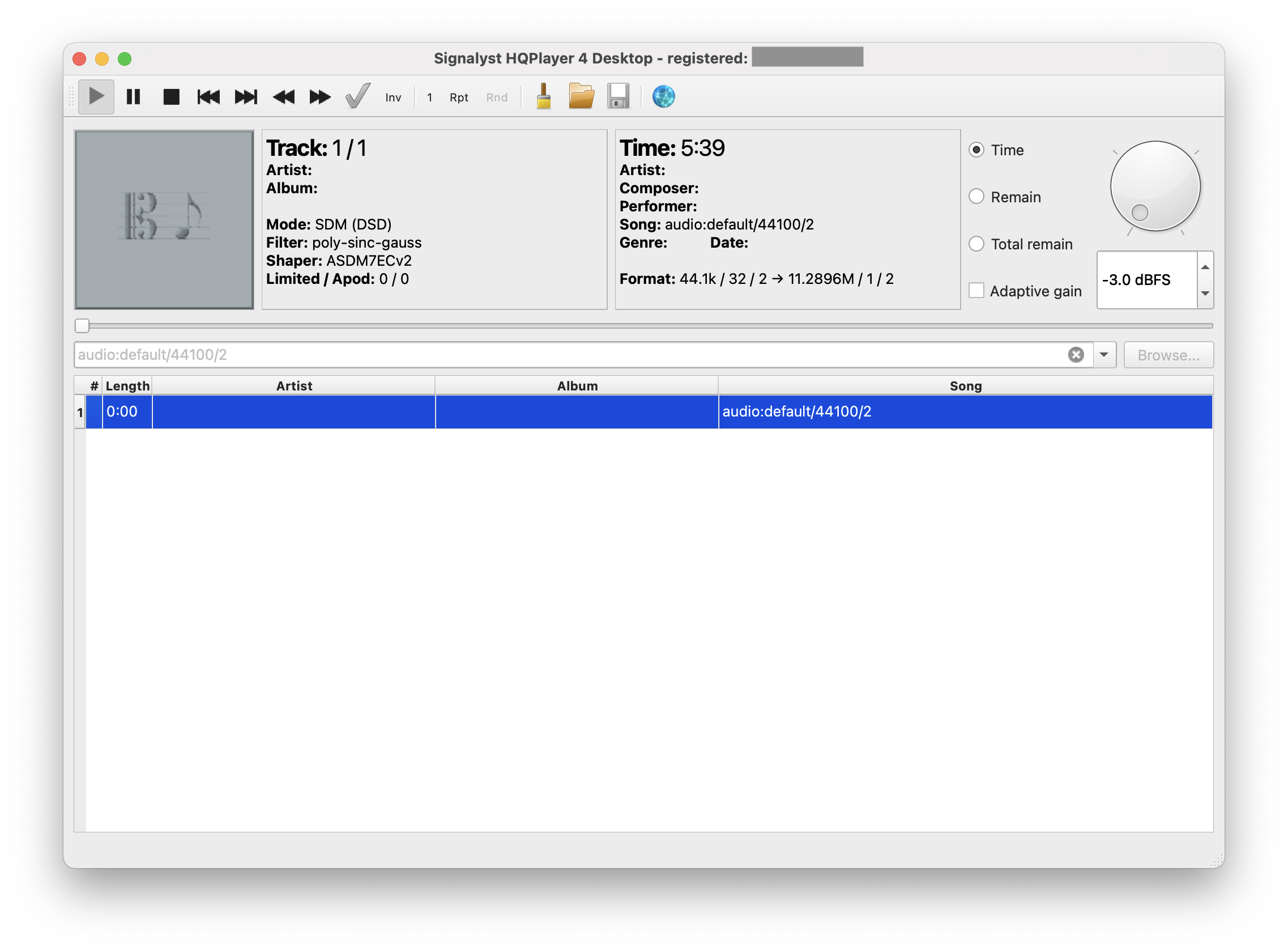1288x952 pixels.
Task: Click the checkmark toolbar icon
Action: click(x=358, y=96)
